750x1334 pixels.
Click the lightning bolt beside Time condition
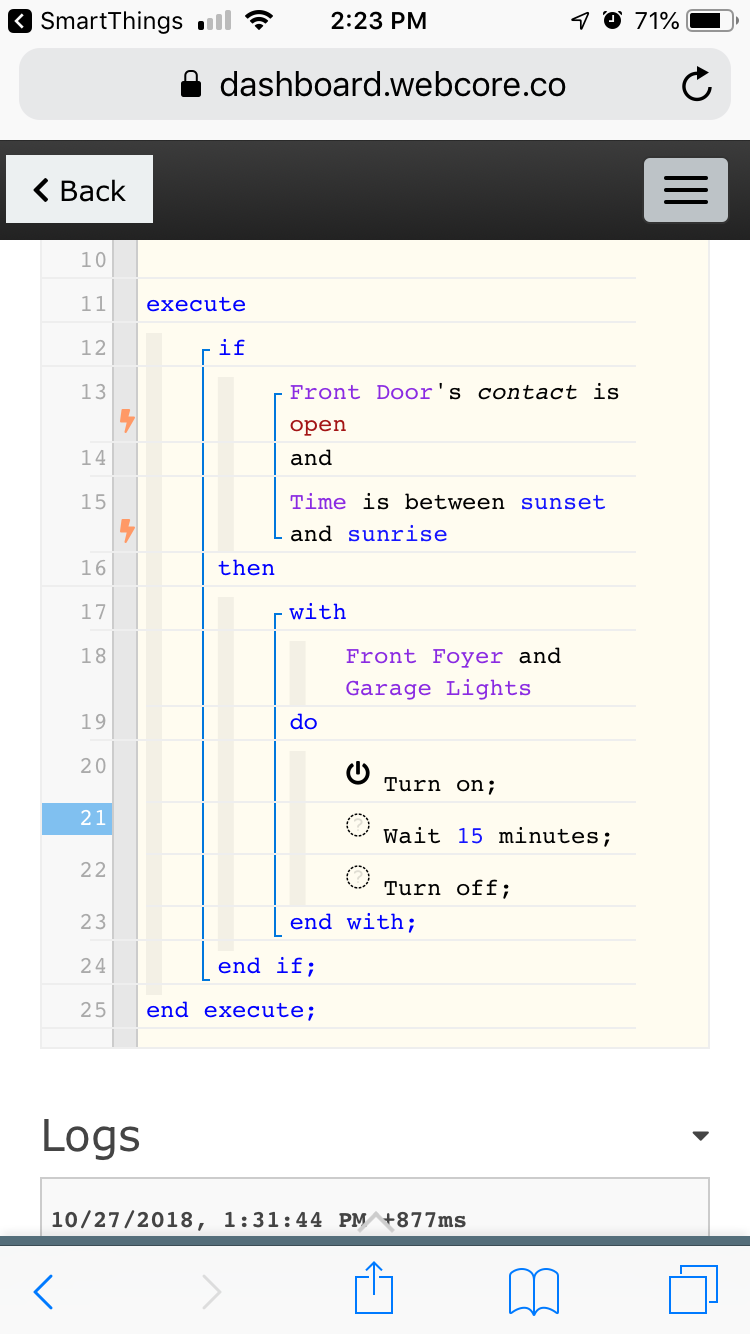coord(127,531)
